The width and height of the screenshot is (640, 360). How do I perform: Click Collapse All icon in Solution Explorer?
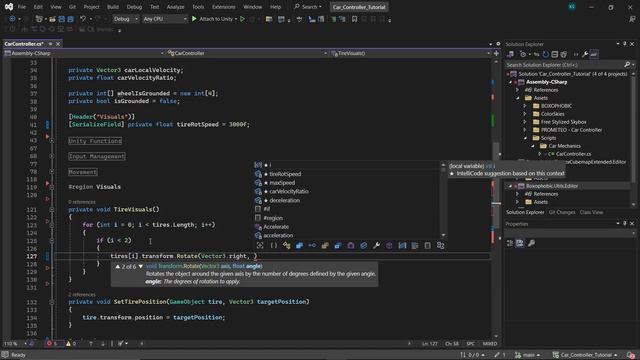pos(555,54)
